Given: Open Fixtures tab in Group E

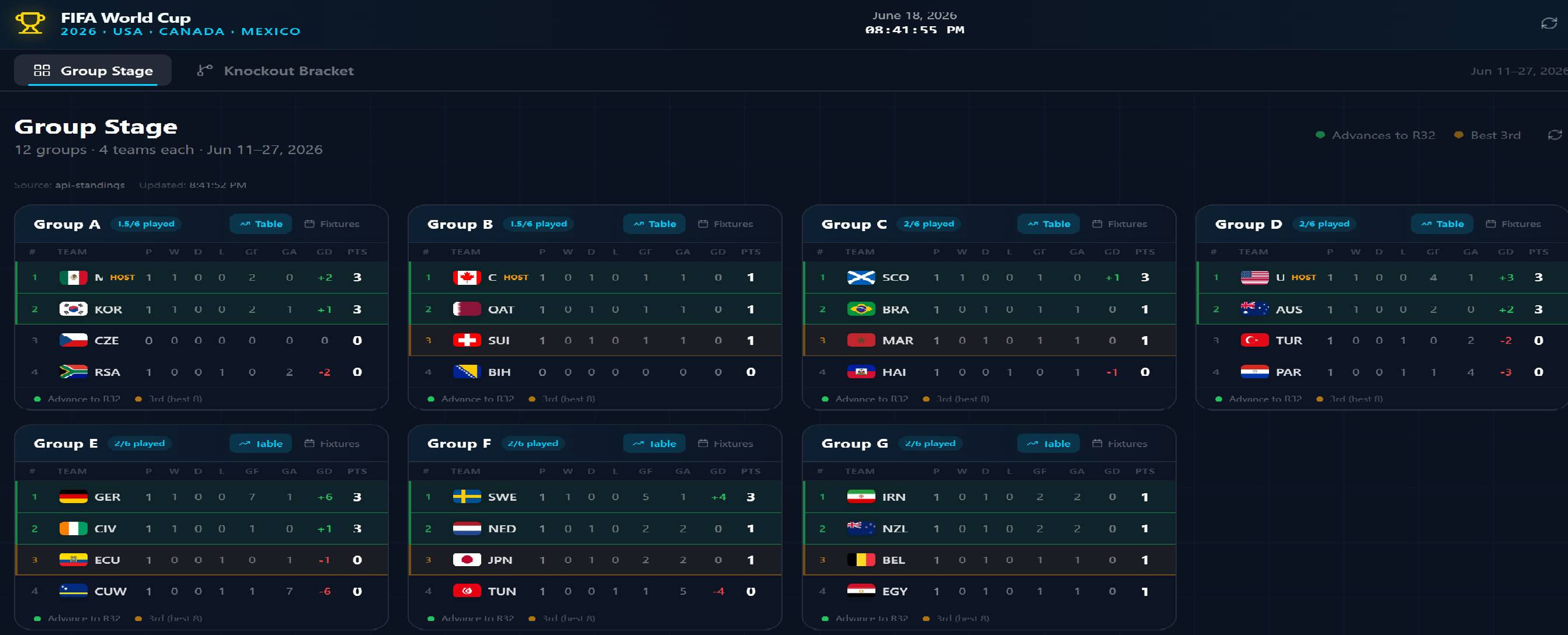Looking at the screenshot, I should coord(332,444).
